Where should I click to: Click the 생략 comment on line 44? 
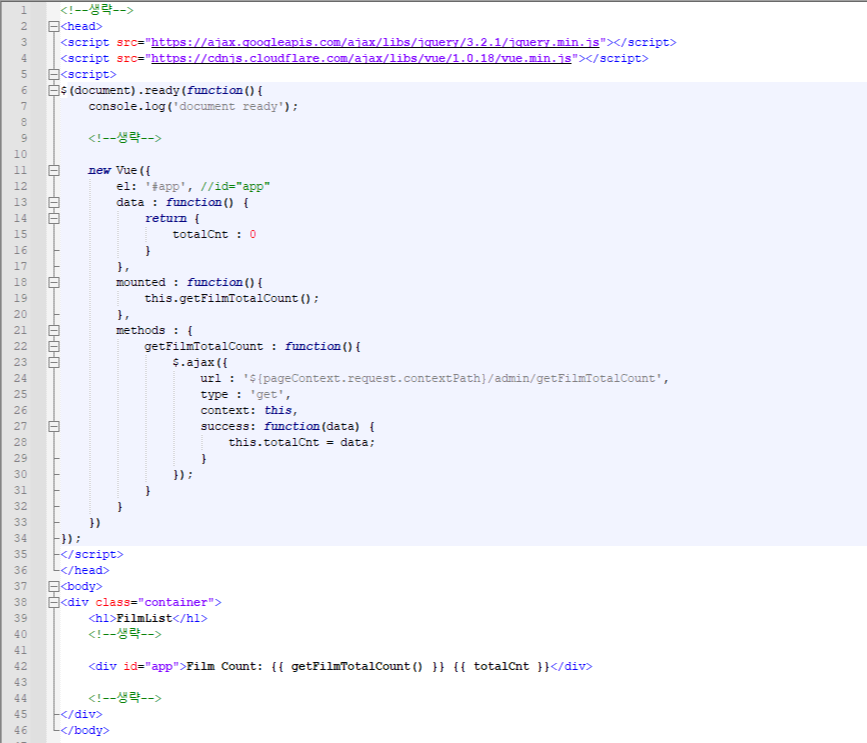(x=125, y=698)
